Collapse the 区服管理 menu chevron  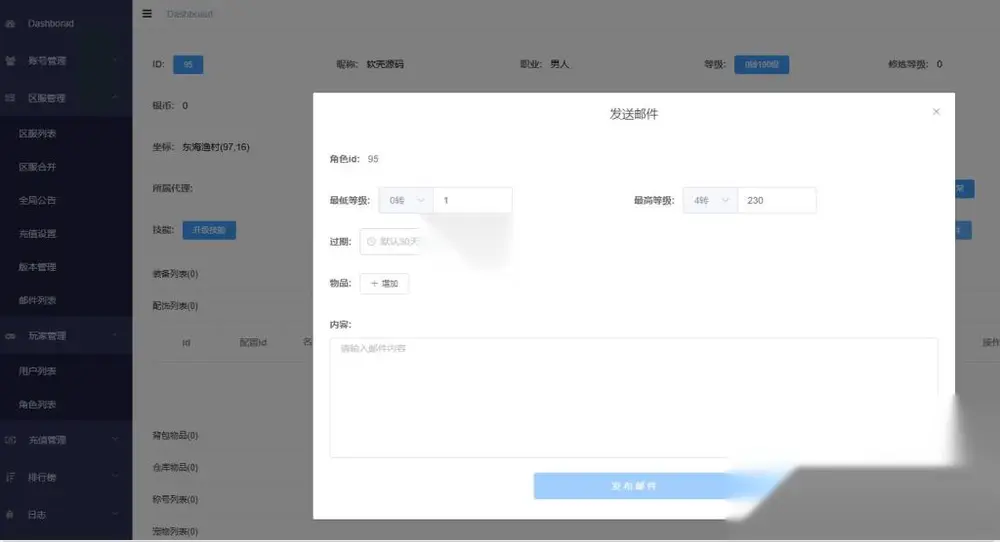tap(115, 98)
